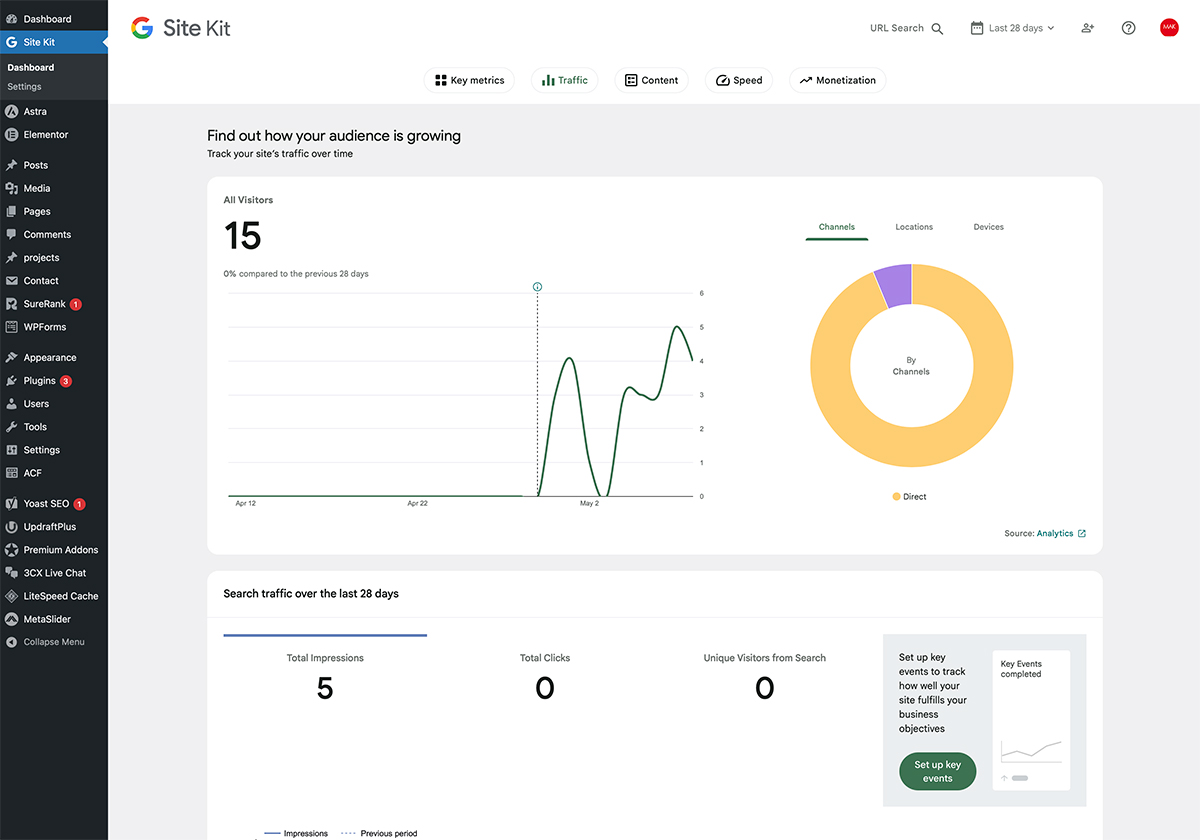This screenshot has height=840, width=1200.
Task: Select the Content navigation chip
Action: 651,80
